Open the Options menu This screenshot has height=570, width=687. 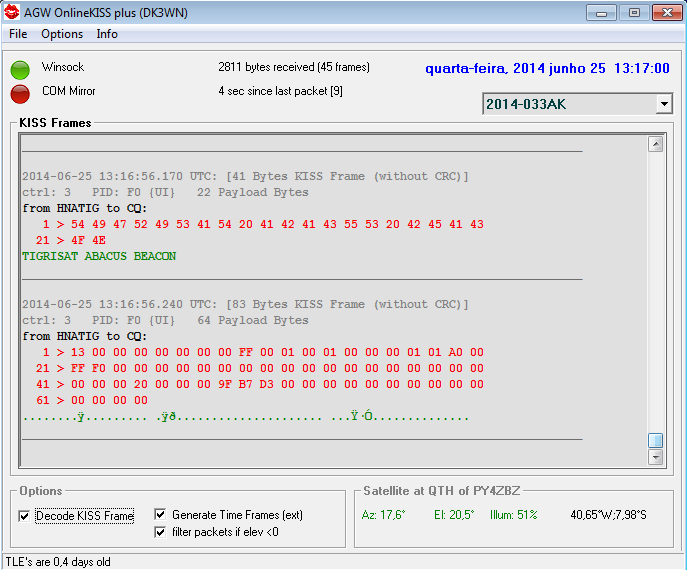tap(62, 34)
